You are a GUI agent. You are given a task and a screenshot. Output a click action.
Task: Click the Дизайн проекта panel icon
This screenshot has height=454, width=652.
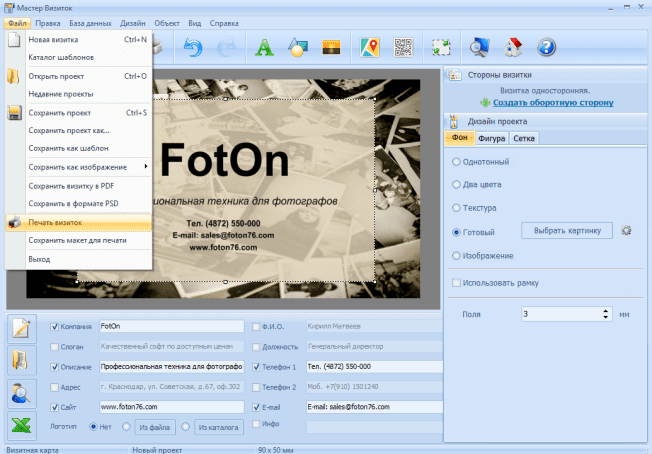(454, 121)
